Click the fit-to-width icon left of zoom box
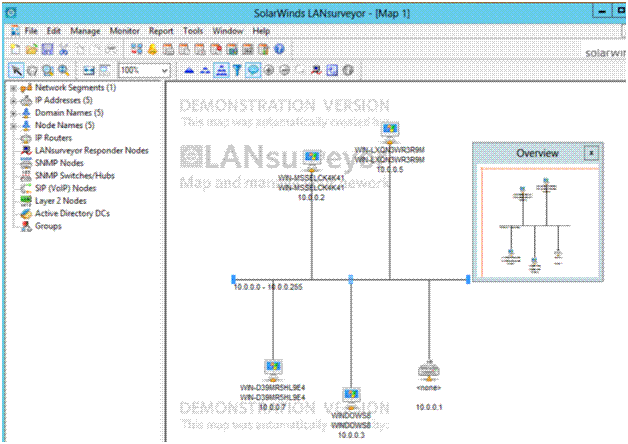 click(89, 71)
